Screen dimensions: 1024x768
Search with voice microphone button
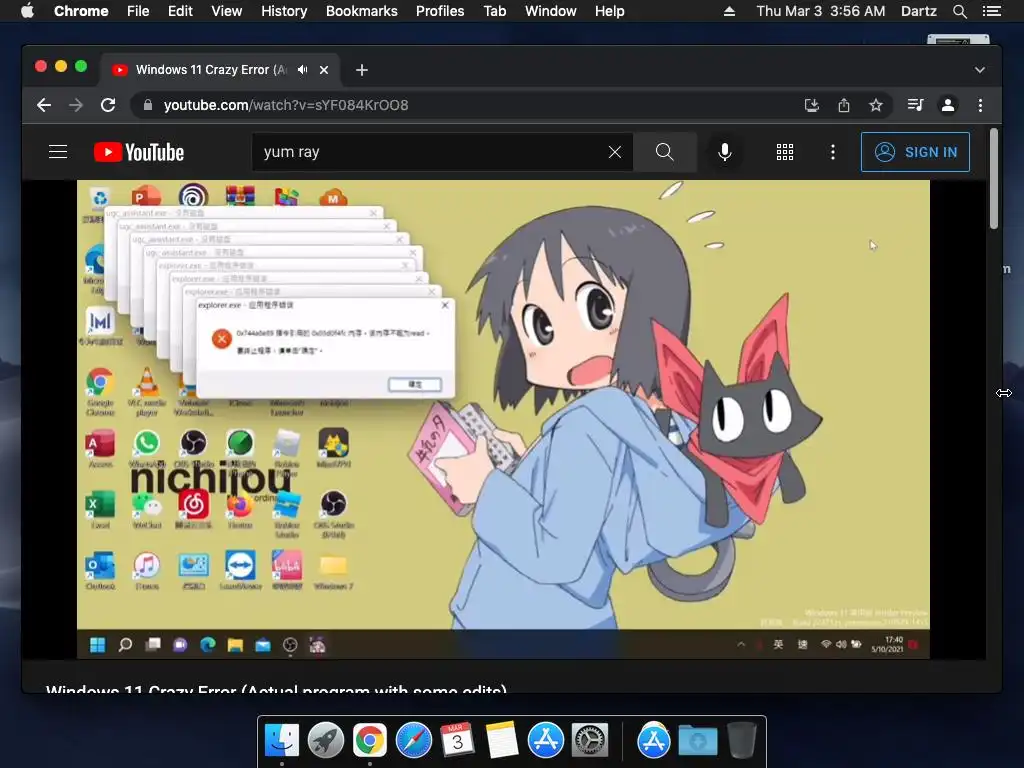click(x=724, y=152)
